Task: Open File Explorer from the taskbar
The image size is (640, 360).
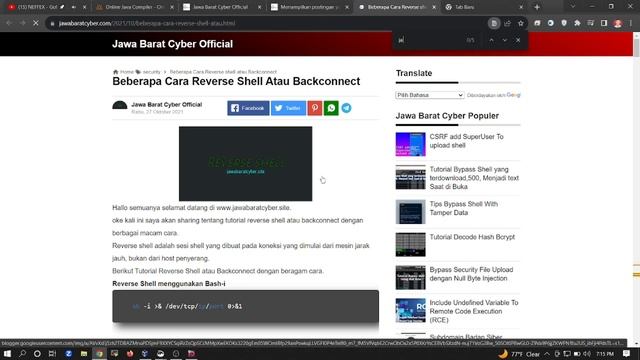Action: [x=84, y=353]
